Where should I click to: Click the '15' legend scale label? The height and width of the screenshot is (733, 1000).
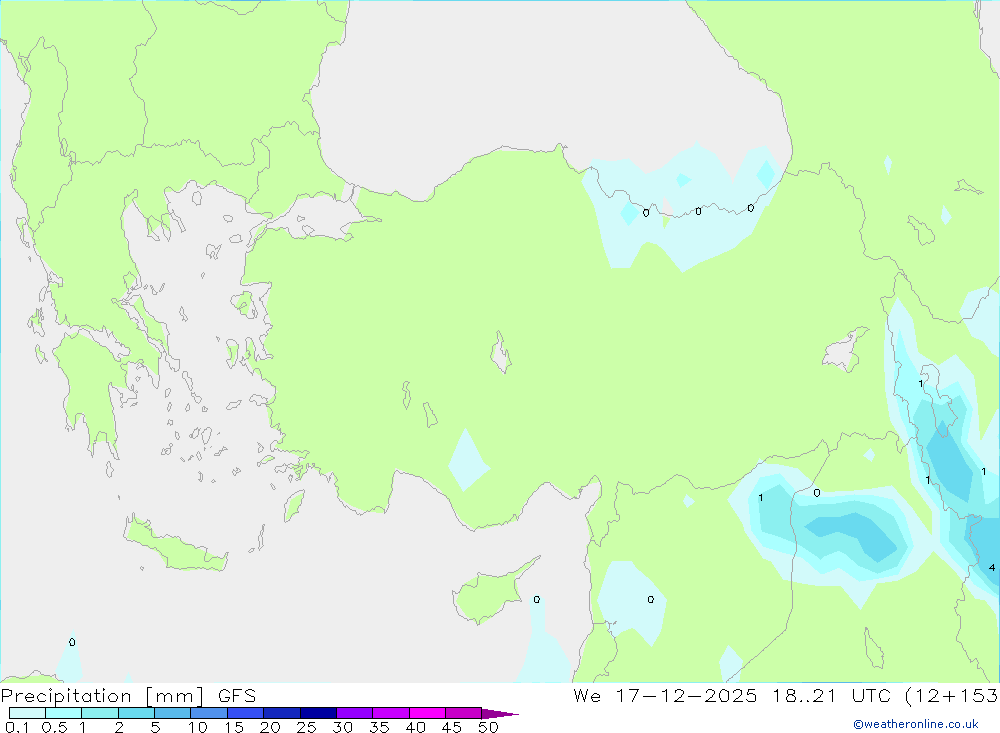pos(234,727)
